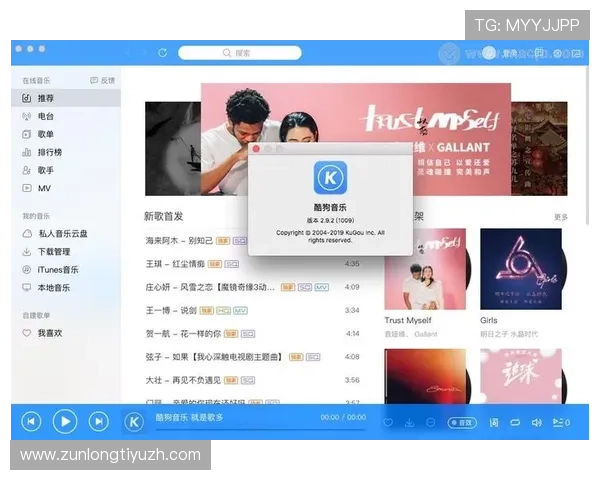Play 王琪 – 红尘情痴
This screenshot has width=600, height=480.
[175, 264]
